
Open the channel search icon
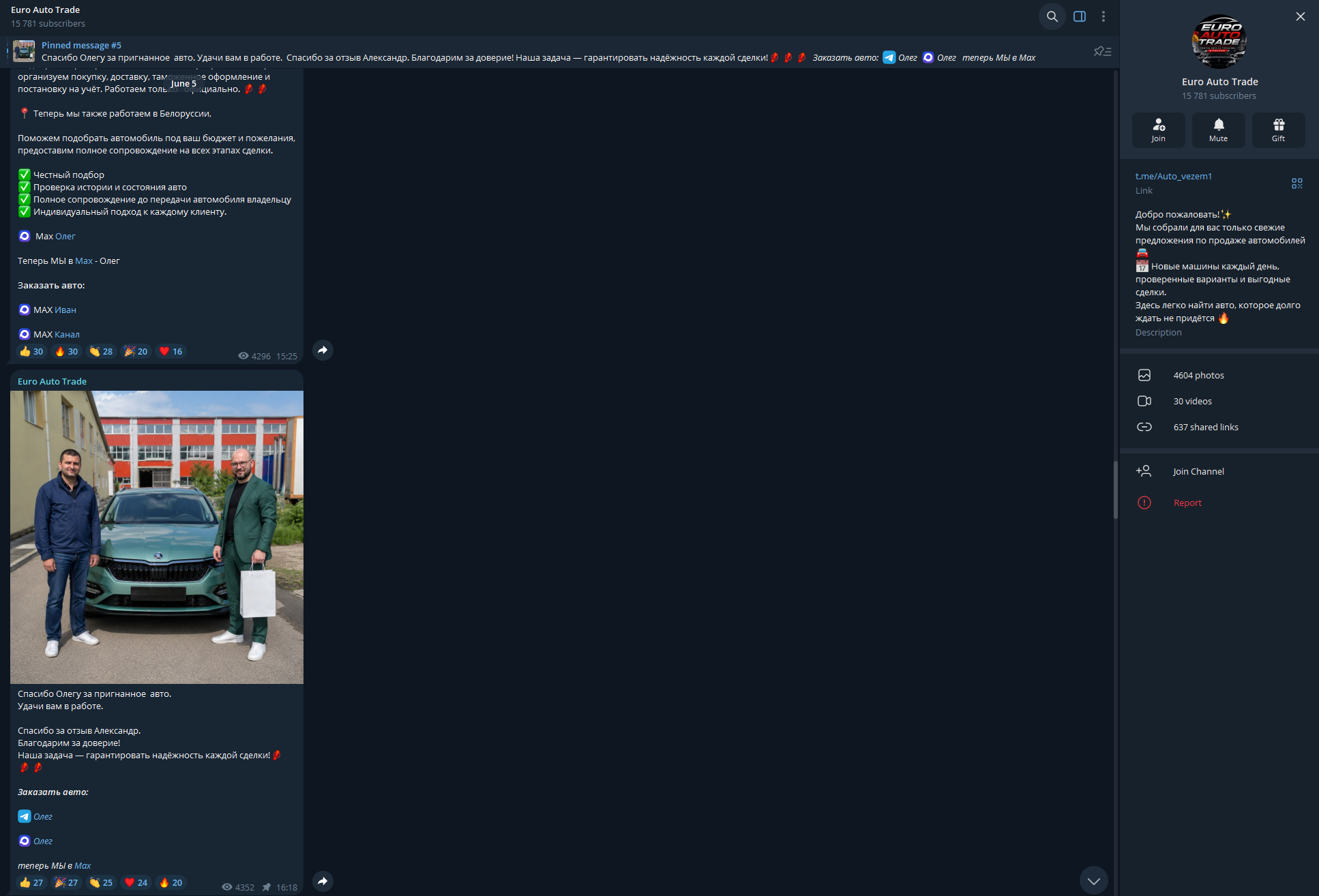point(1052,16)
